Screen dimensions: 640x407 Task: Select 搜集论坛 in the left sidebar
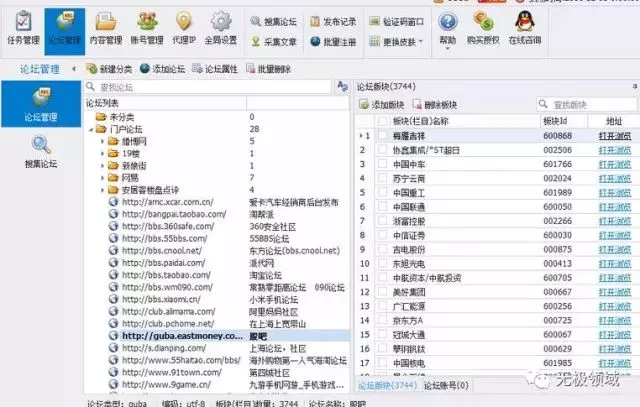(x=41, y=151)
